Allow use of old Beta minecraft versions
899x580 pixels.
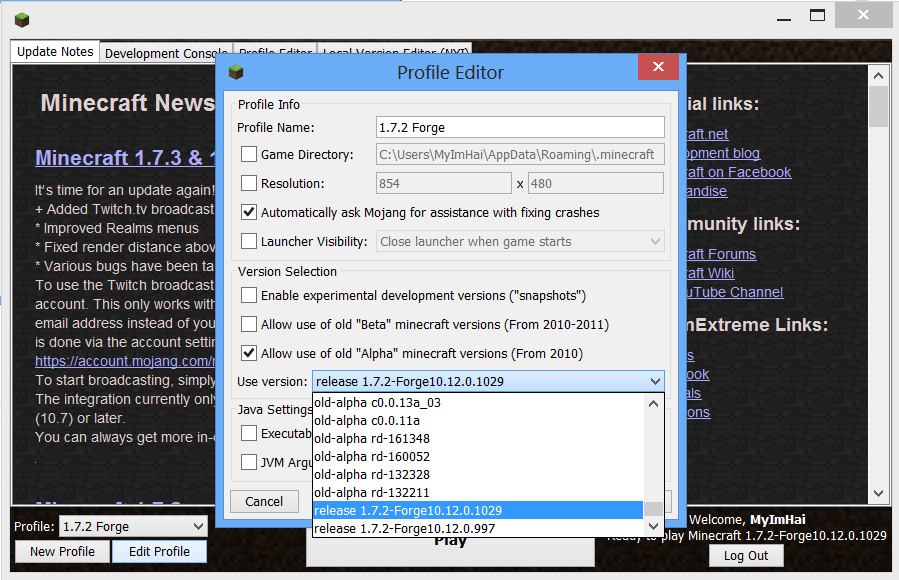point(249,324)
